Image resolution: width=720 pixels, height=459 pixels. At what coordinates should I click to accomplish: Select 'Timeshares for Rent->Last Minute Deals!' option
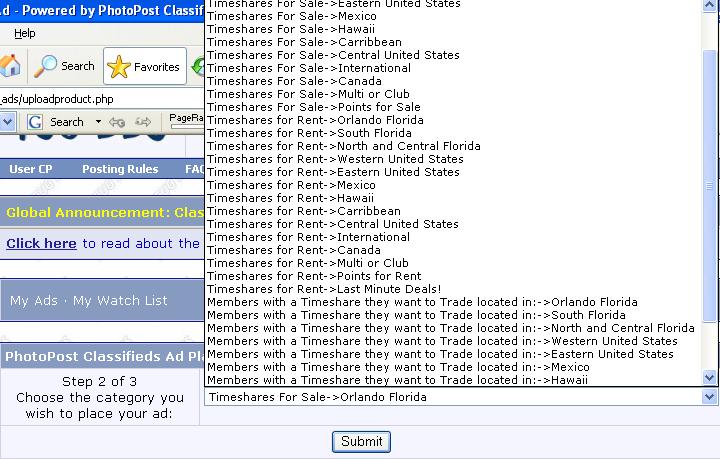[324, 289]
